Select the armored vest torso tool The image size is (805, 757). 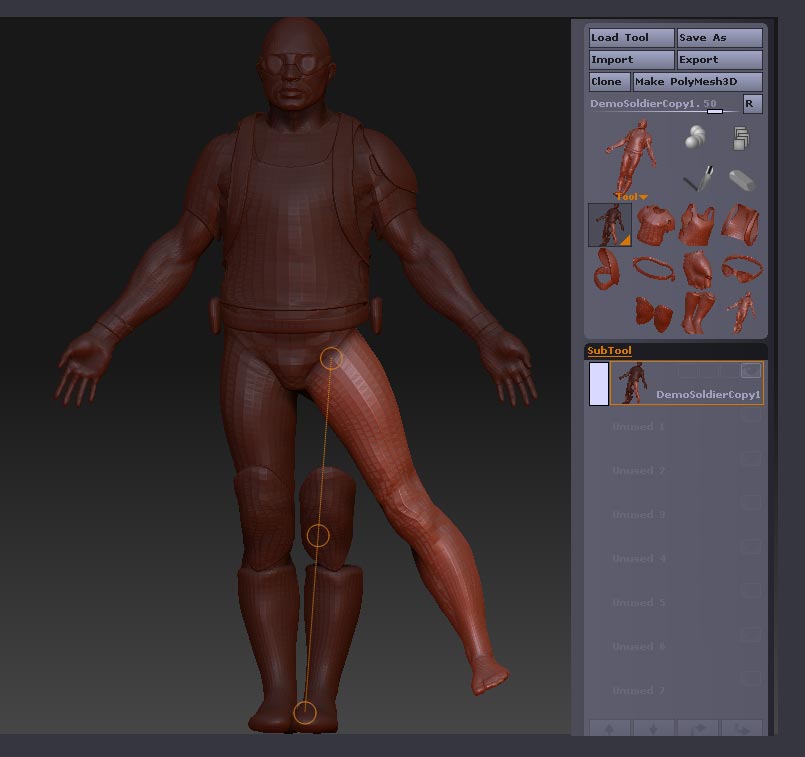653,225
